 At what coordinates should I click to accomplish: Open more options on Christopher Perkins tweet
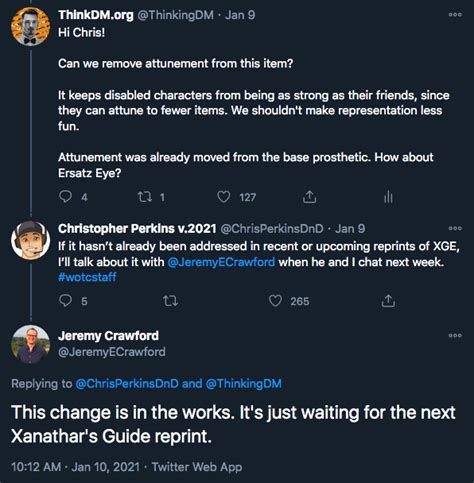(455, 228)
